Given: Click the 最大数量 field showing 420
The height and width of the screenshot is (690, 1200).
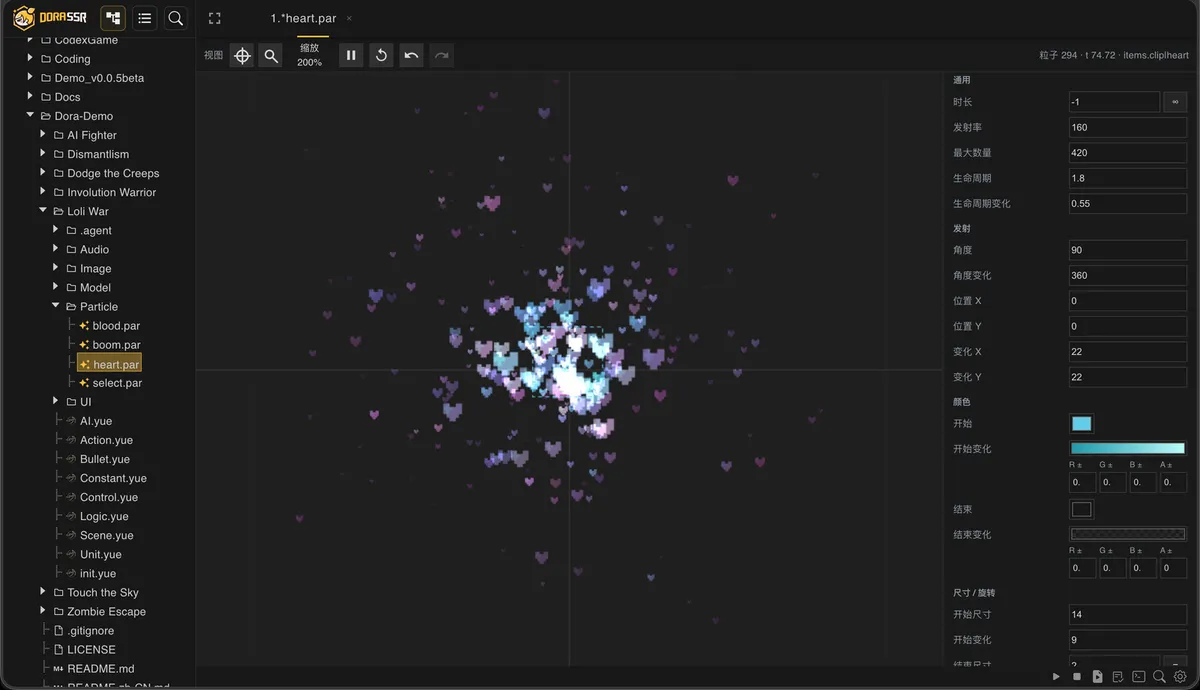Looking at the screenshot, I should click(x=1128, y=153).
